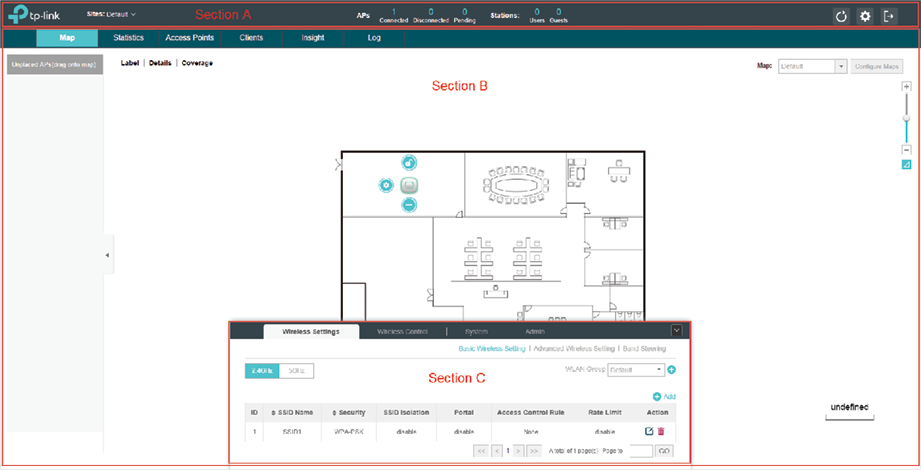This screenshot has width=921, height=470.
Task: Open global settings gear icon
Action: (x=865, y=17)
